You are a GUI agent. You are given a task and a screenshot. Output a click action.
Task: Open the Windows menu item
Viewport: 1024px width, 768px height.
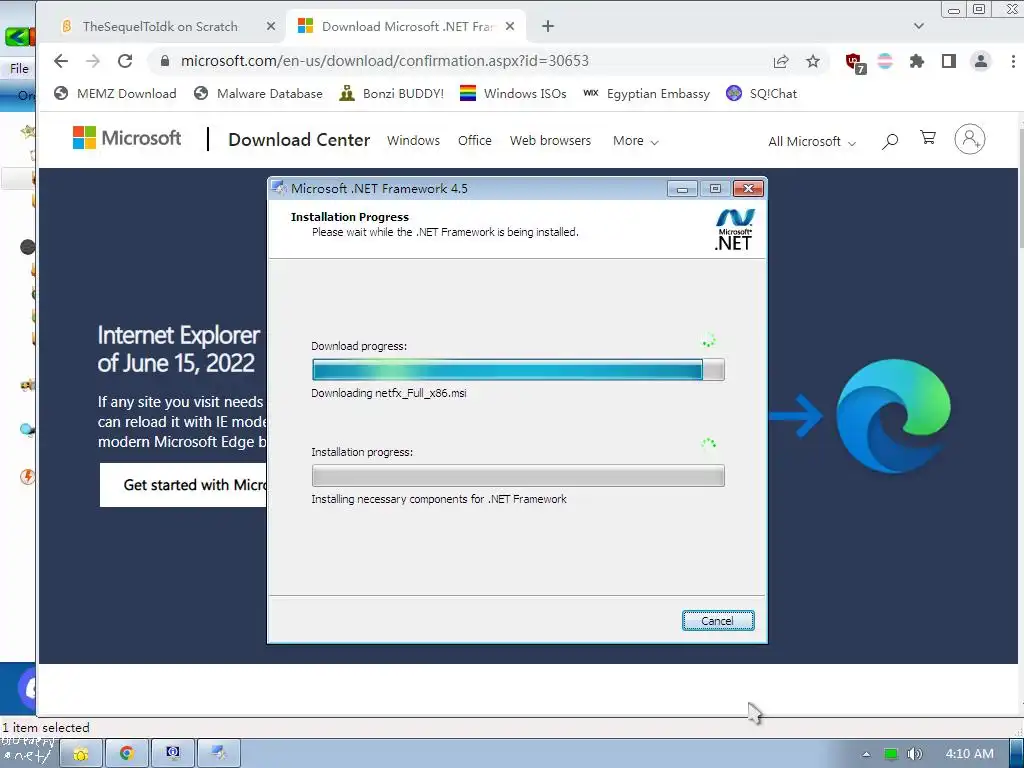pyautogui.click(x=413, y=140)
